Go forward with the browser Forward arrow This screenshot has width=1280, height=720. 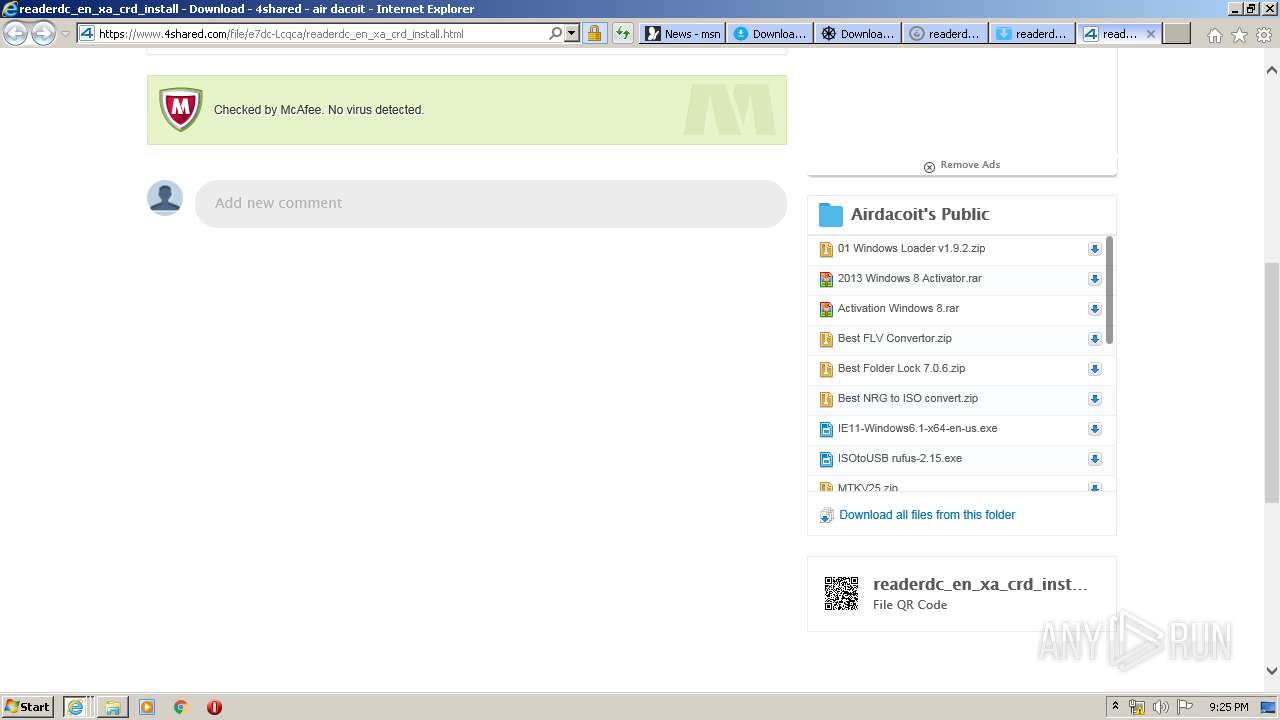(x=43, y=33)
